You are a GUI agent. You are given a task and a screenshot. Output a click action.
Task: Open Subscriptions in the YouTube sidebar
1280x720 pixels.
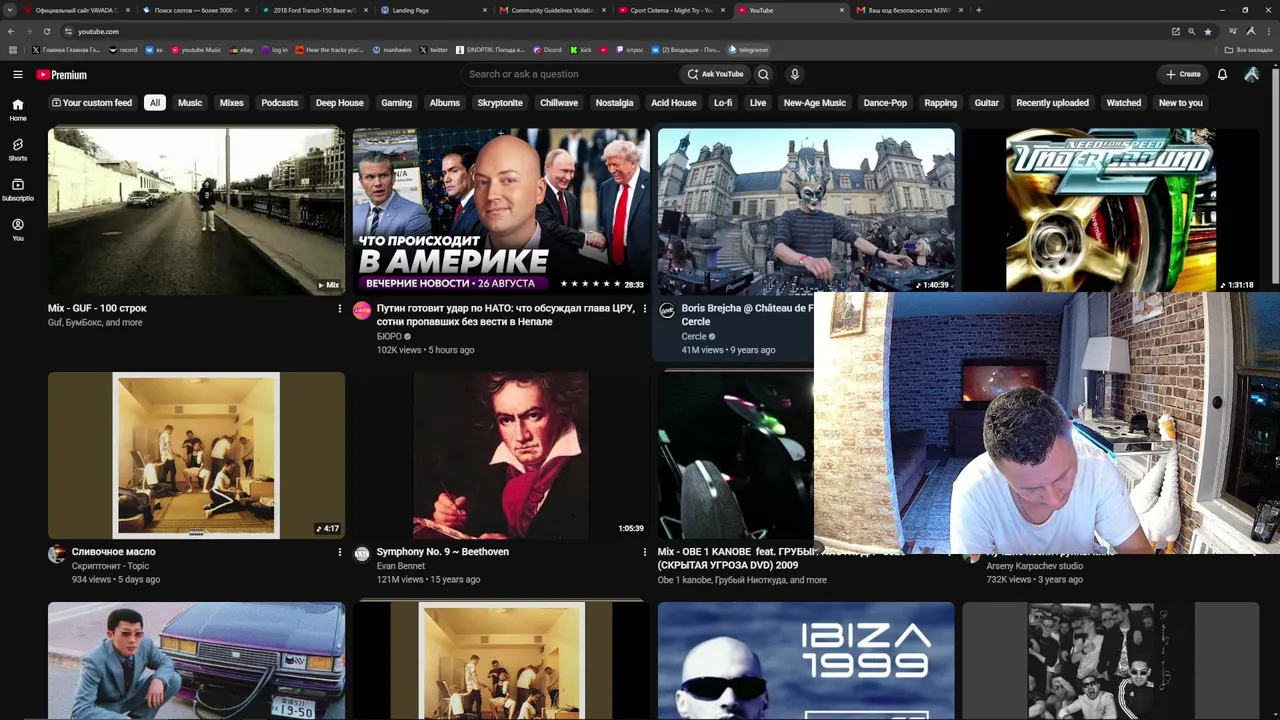(18, 190)
